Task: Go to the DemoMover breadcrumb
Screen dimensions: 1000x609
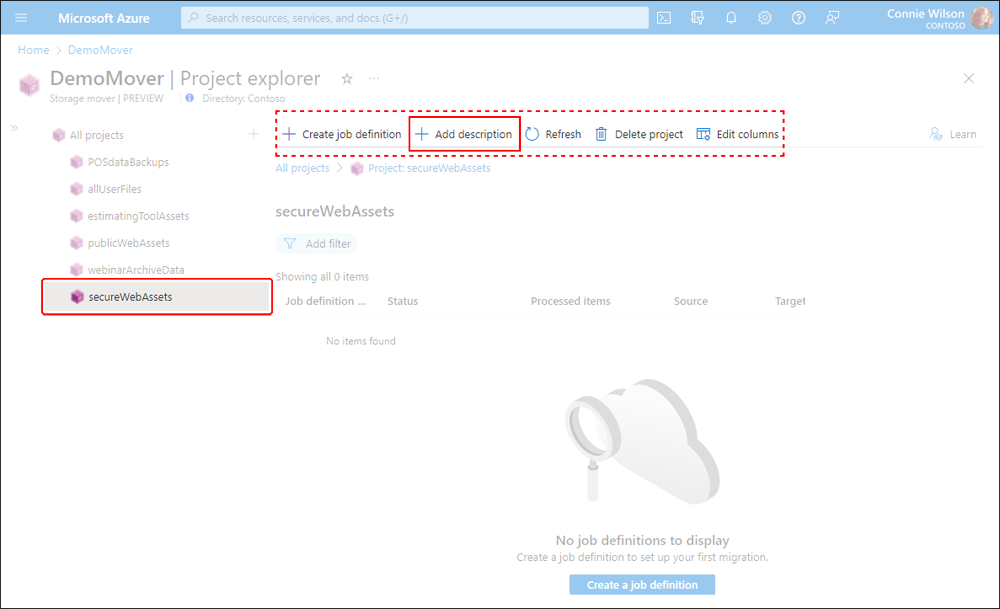Action: point(100,50)
